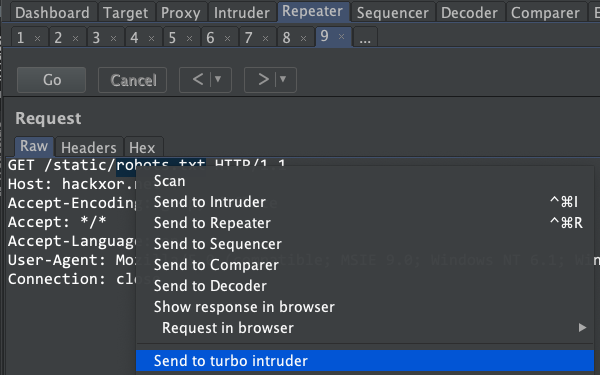
Task: Open the back history dropdown arrow
Action: point(218,79)
